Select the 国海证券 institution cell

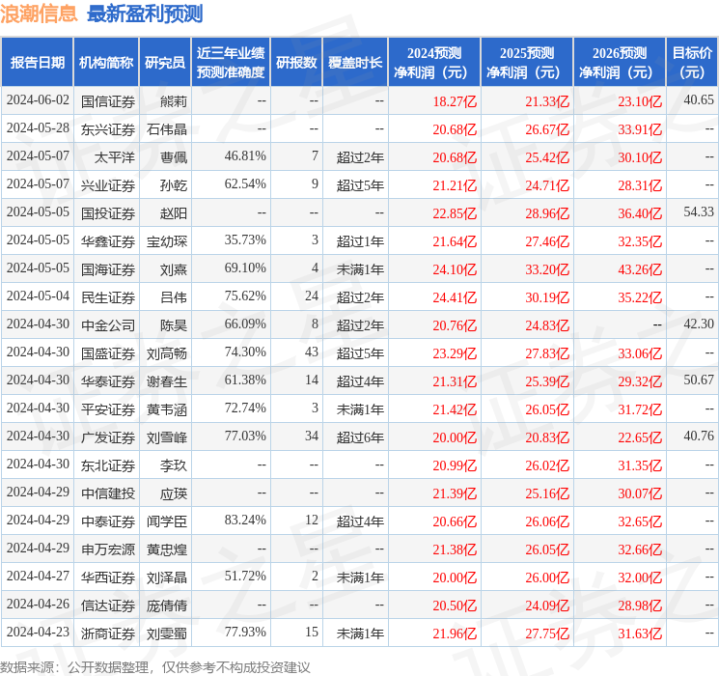pyautogui.click(x=108, y=269)
